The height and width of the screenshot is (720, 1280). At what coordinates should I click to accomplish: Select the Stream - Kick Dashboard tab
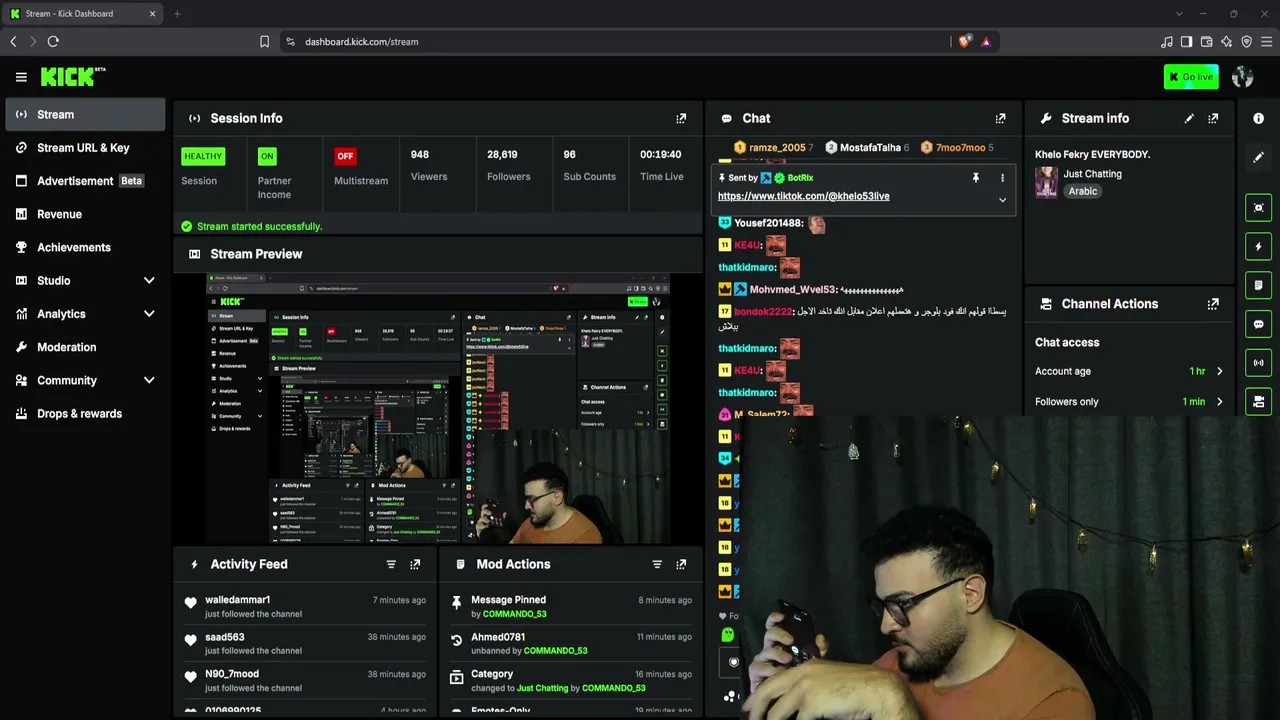coord(84,14)
